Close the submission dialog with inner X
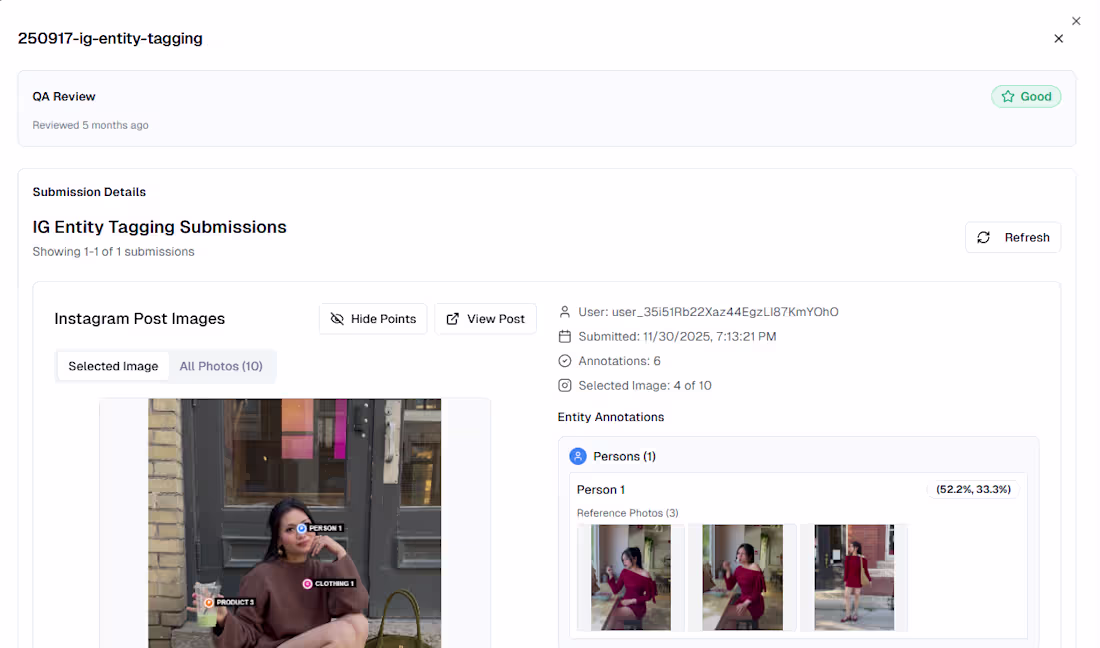The width and height of the screenshot is (1100, 648). point(1059,39)
